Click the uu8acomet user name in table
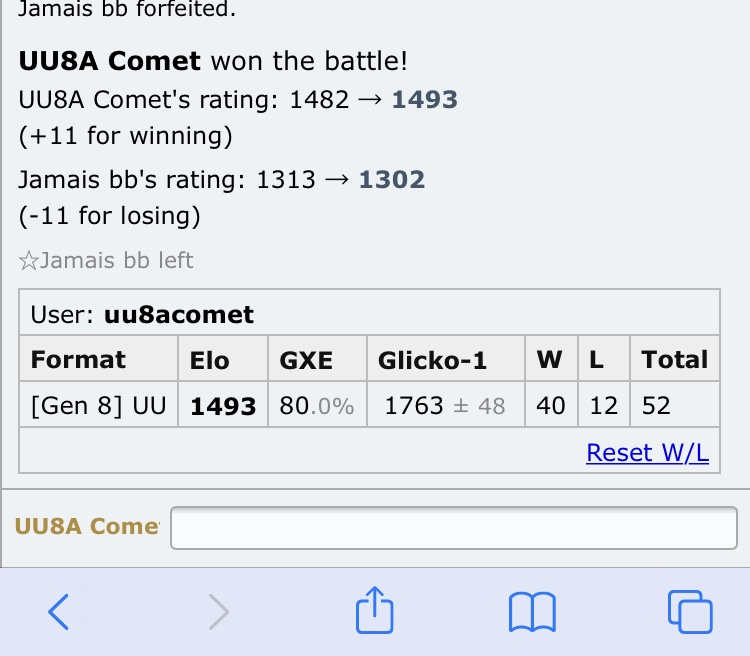750x656 pixels. pos(179,316)
